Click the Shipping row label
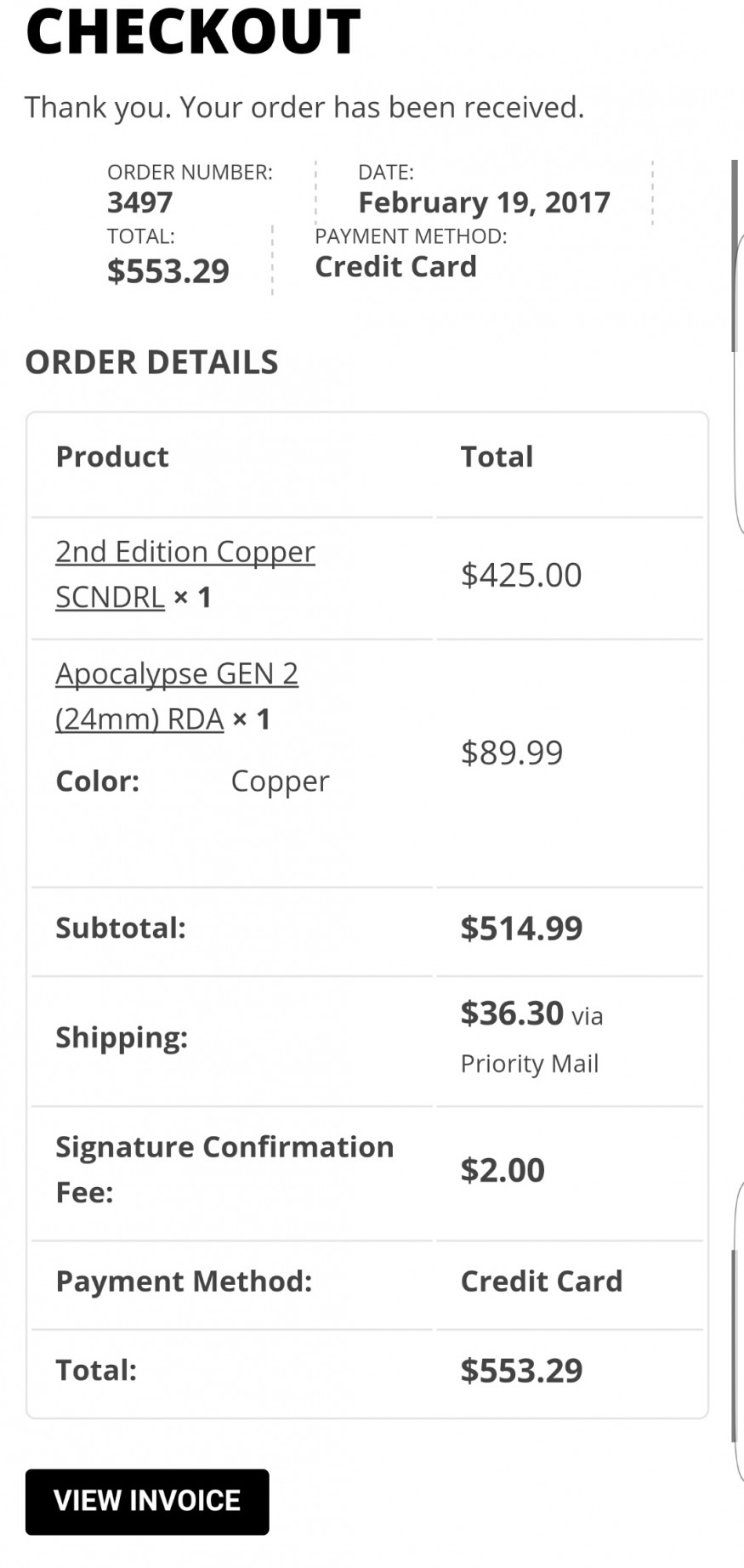The width and height of the screenshot is (744, 1568). (122, 1037)
